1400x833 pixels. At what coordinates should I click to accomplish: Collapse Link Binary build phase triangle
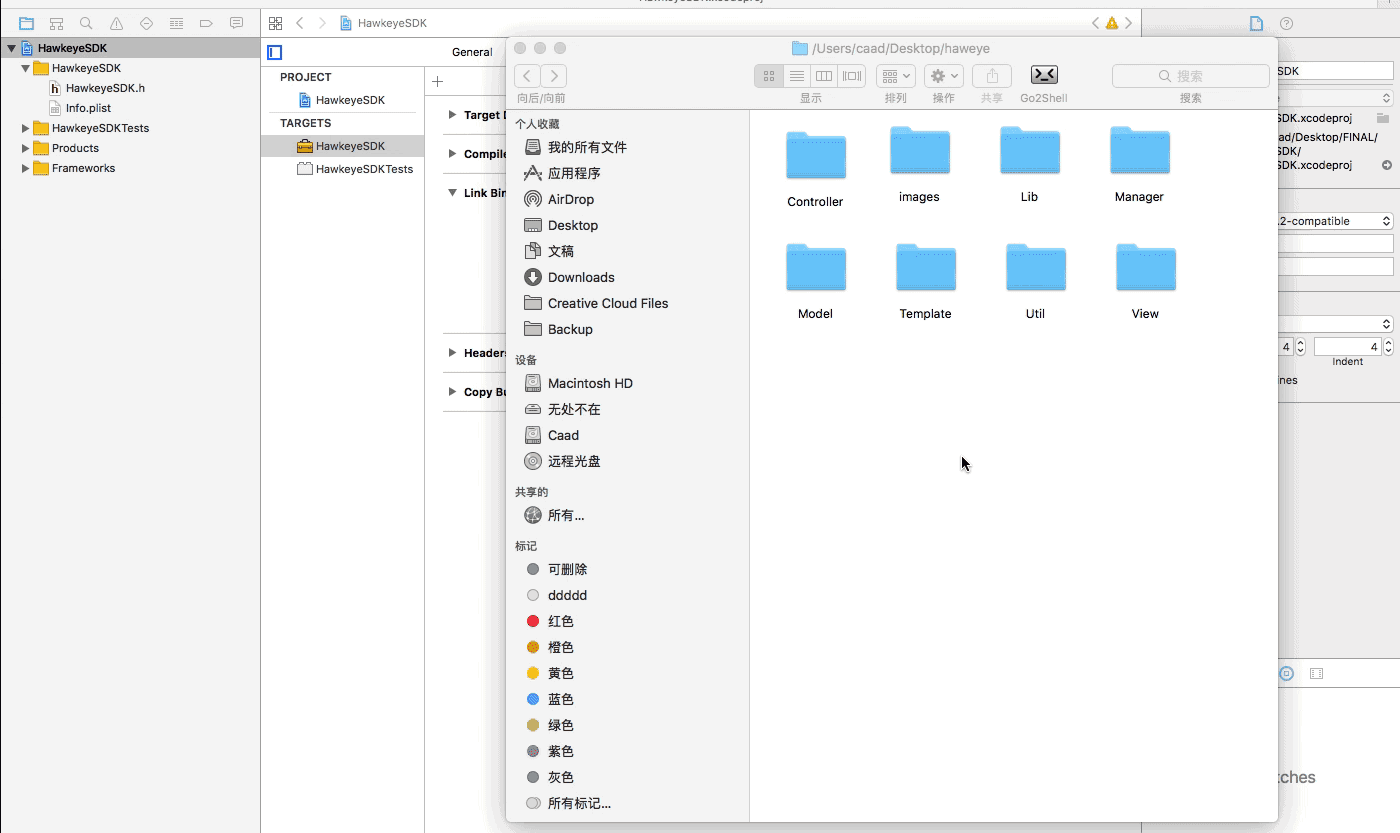click(x=452, y=193)
